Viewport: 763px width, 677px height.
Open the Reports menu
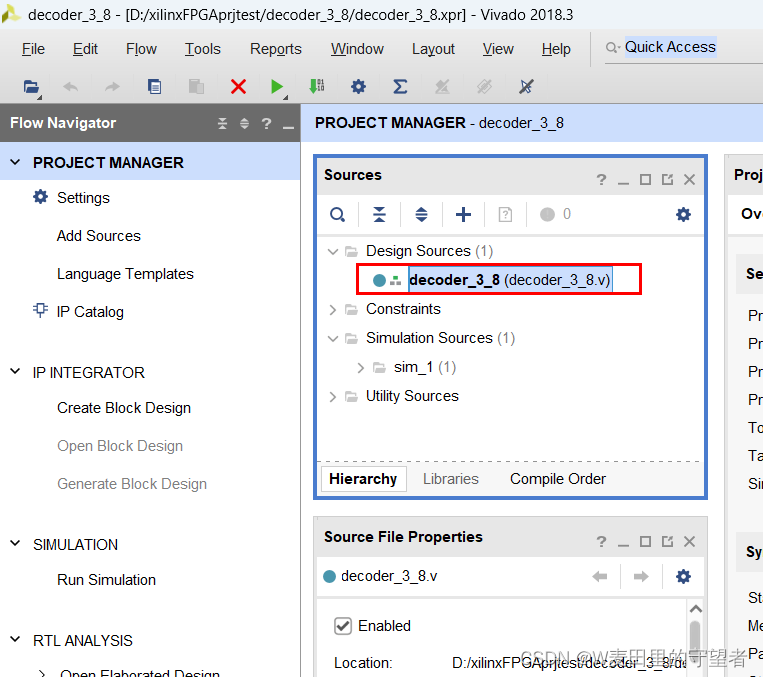(x=275, y=49)
